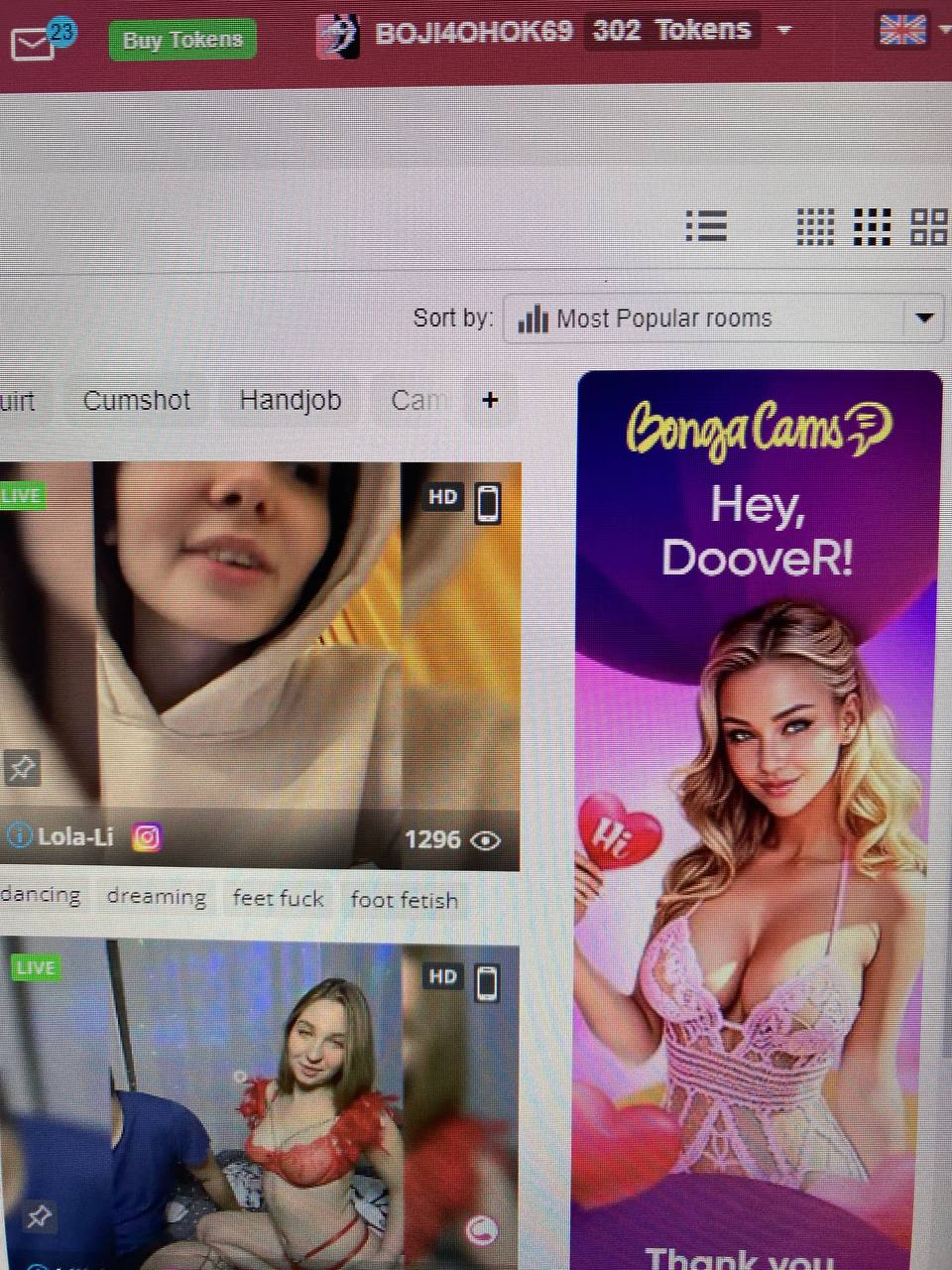Select the small grid view icon
952x1270 pixels.
(x=815, y=226)
